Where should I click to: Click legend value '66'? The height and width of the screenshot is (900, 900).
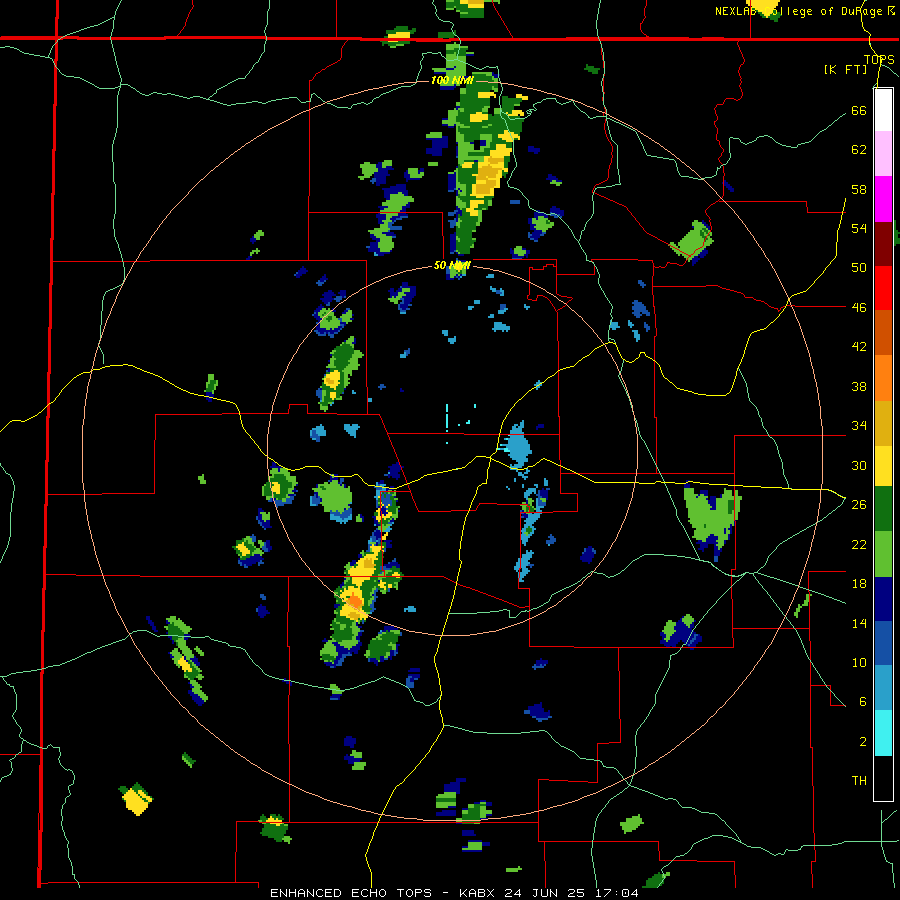tap(859, 110)
